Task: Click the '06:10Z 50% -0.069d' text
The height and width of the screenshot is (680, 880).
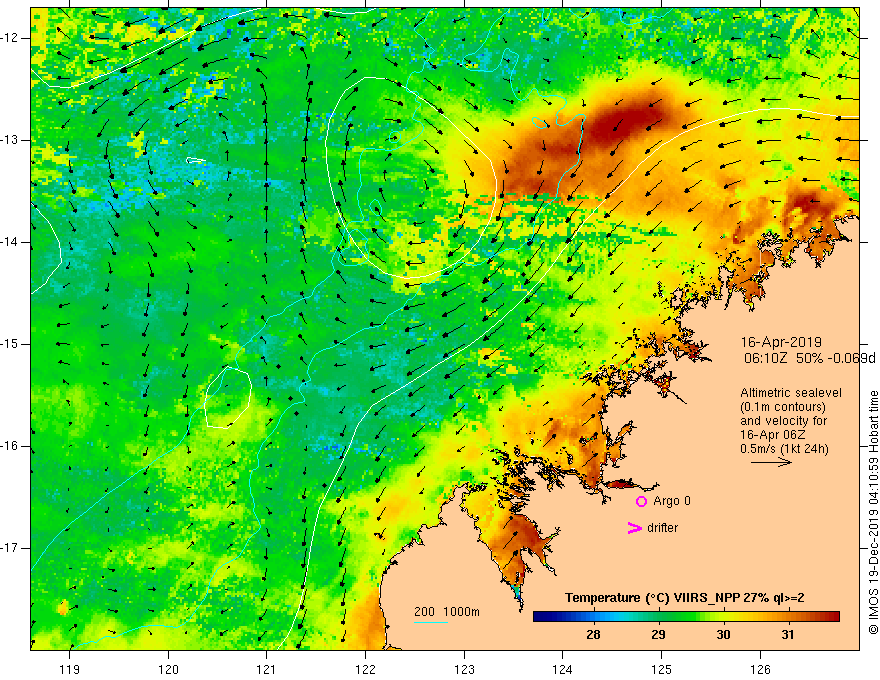Action: pos(809,358)
